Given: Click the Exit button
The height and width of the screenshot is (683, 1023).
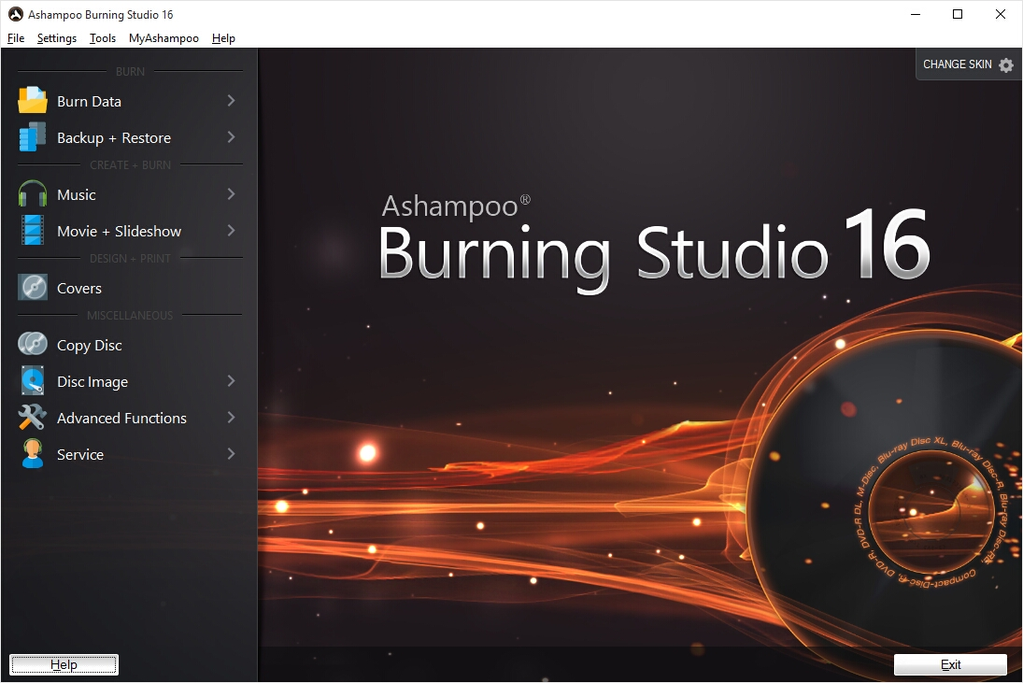Looking at the screenshot, I should (951, 665).
